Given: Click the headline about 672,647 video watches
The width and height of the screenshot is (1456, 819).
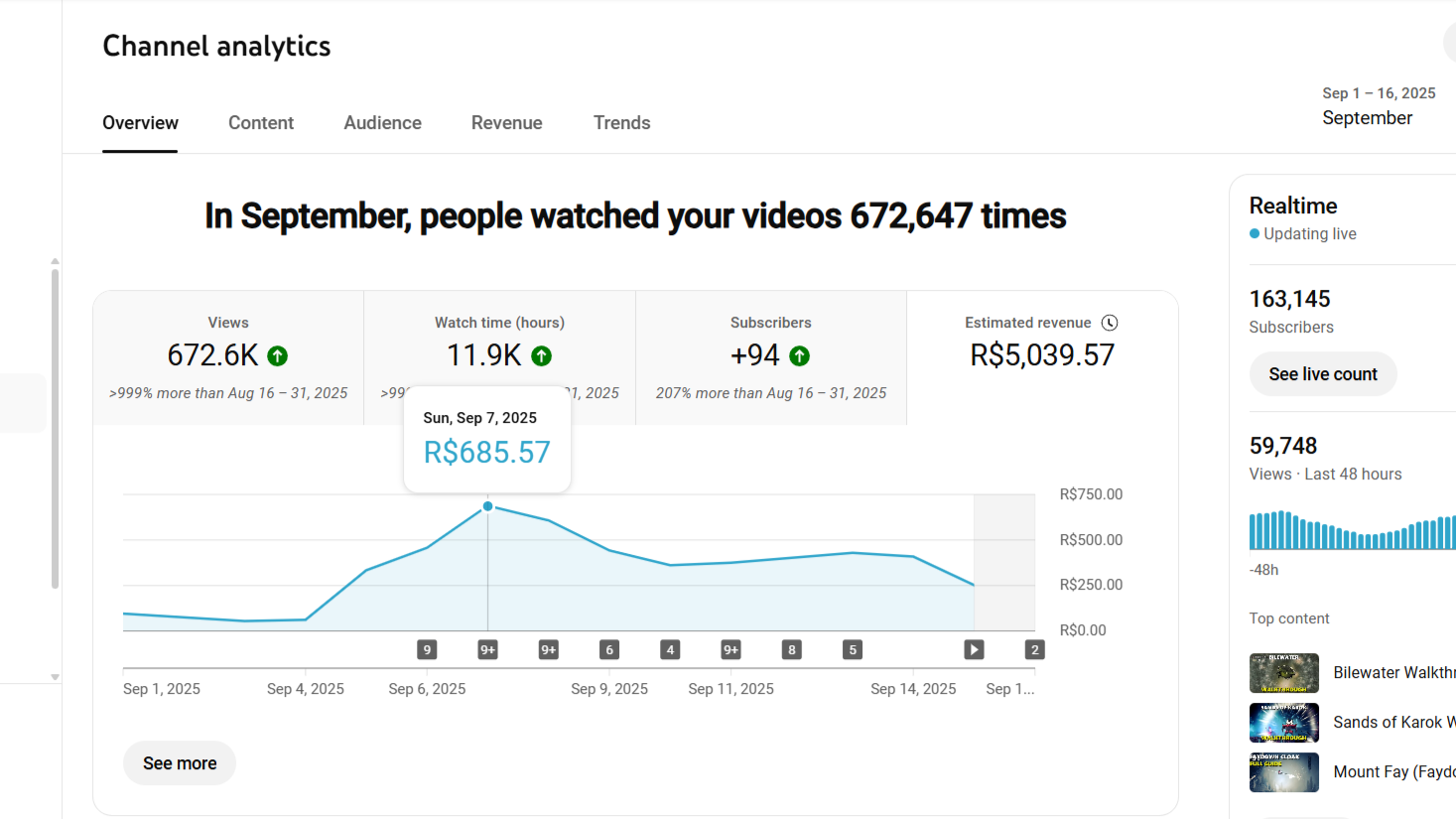Looking at the screenshot, I should click(x=635, y=215).
